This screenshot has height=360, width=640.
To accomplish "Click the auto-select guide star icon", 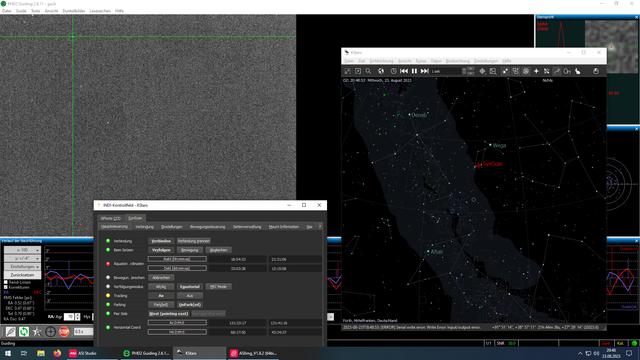I will 37,332.
